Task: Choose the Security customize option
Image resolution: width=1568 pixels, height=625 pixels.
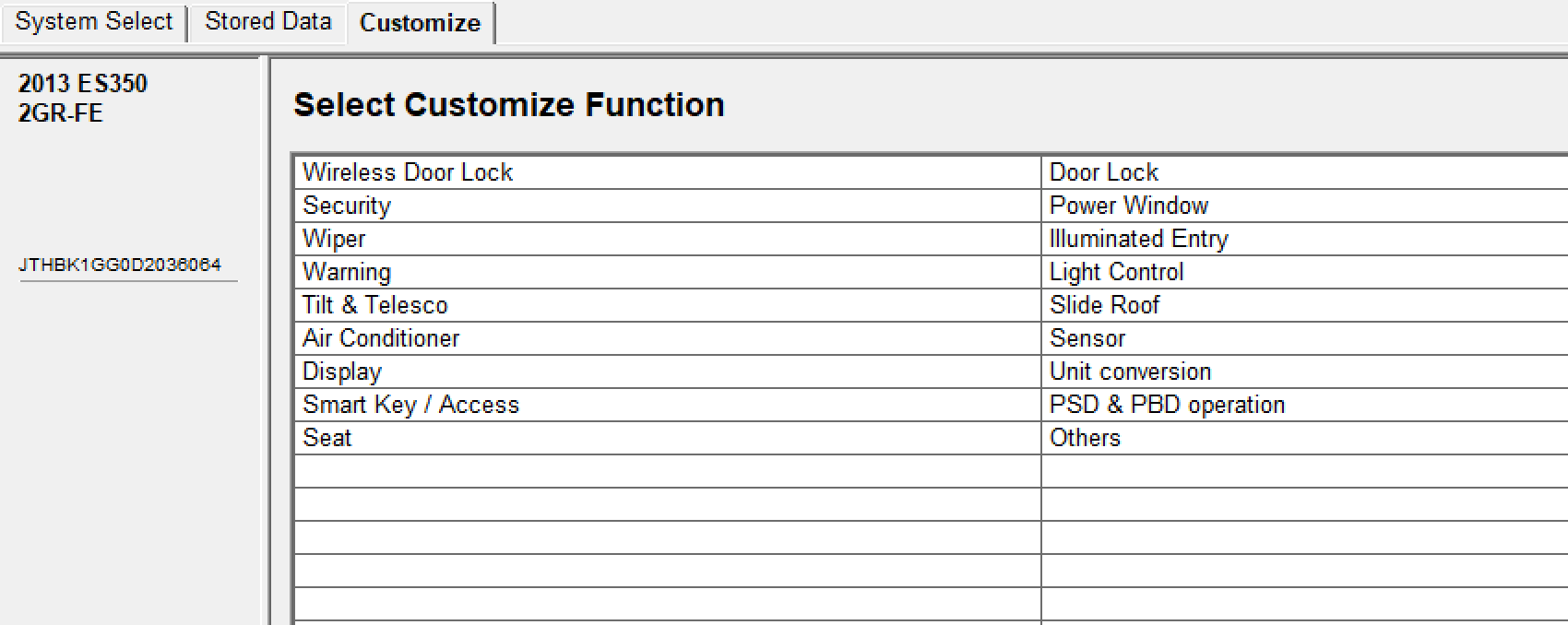Action: [347, 206]
